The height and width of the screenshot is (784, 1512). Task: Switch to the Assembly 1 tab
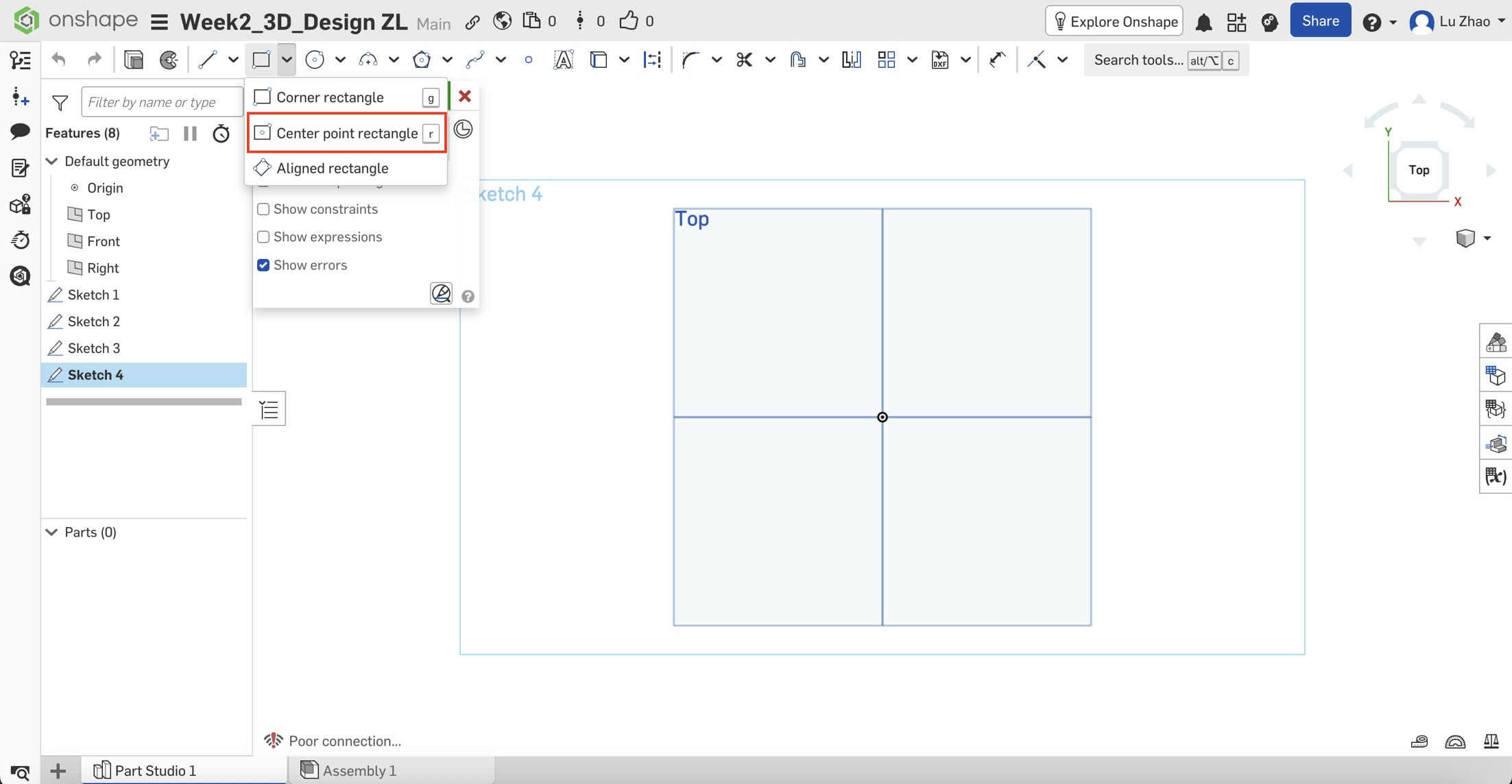[x=357, y=770]
